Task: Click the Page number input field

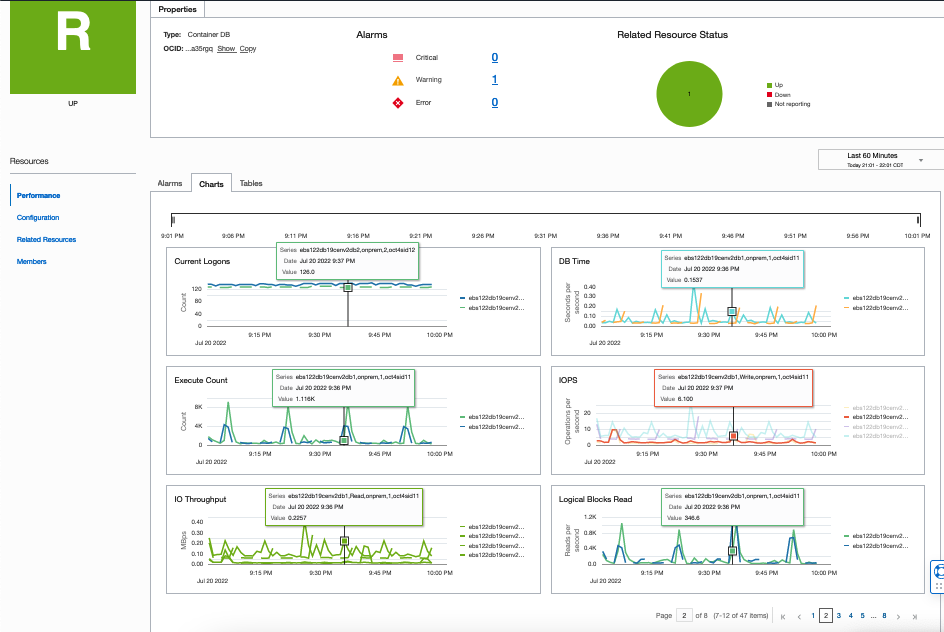Action: tap(685, 615)
